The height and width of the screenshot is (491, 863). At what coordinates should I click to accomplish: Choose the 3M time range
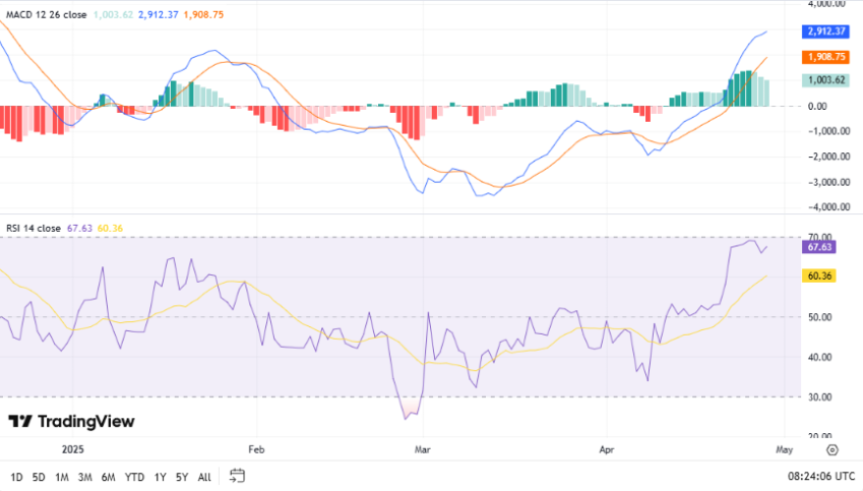(x=85, y=477)
